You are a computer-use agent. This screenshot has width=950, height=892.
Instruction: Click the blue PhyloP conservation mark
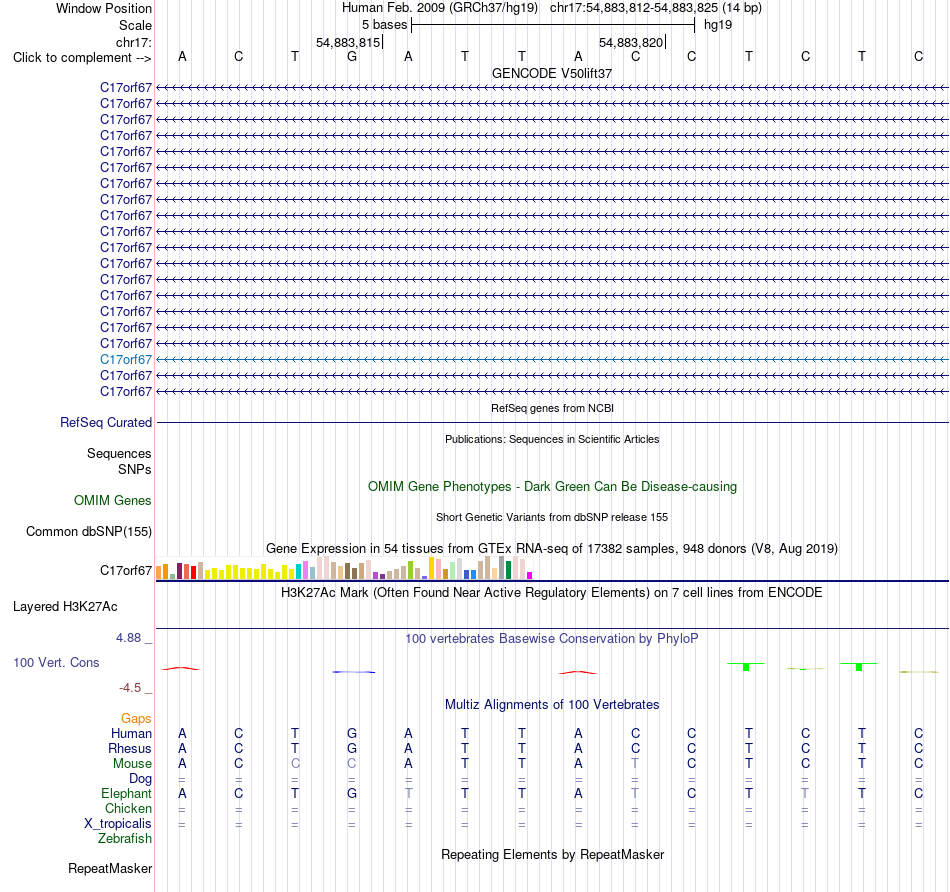(x=354, y=672)
